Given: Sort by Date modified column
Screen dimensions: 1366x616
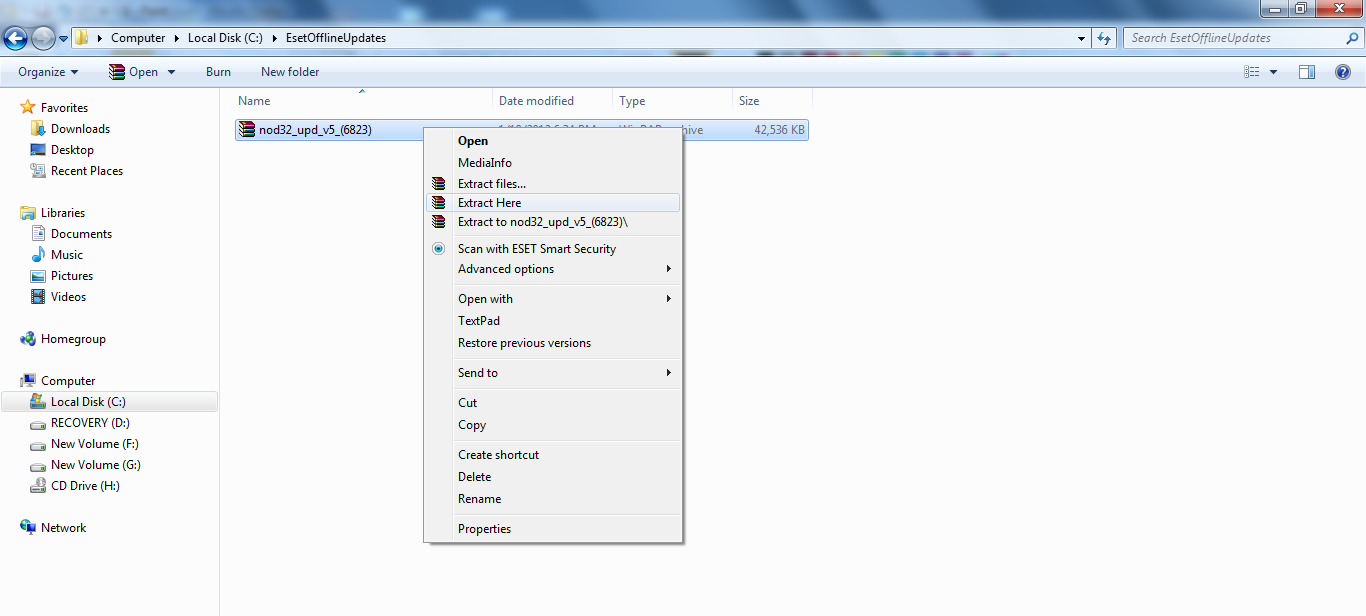Looking at the screenshot, I should click(x=536, y=101).
